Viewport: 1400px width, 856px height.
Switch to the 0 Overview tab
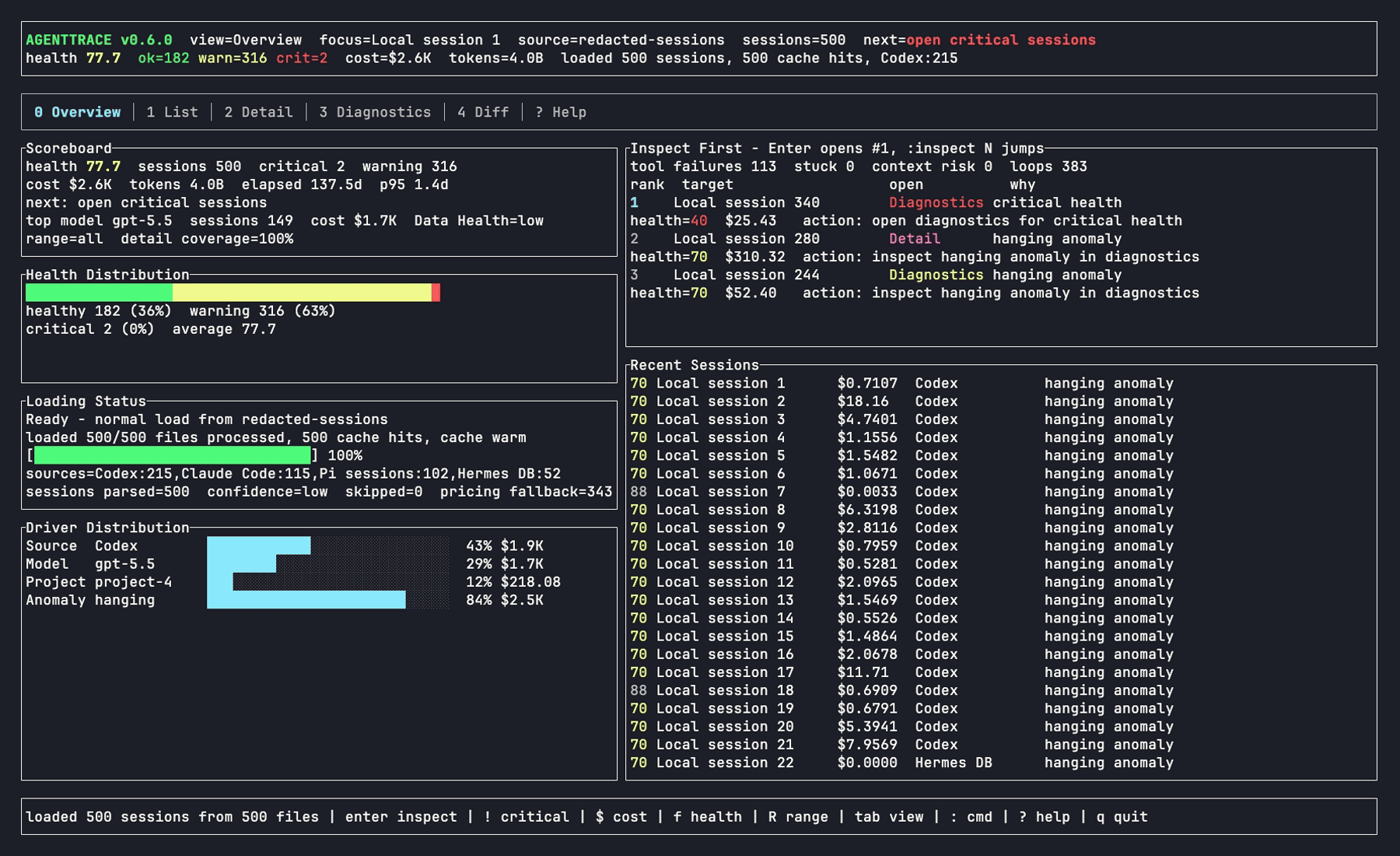(x=77, y=112)
